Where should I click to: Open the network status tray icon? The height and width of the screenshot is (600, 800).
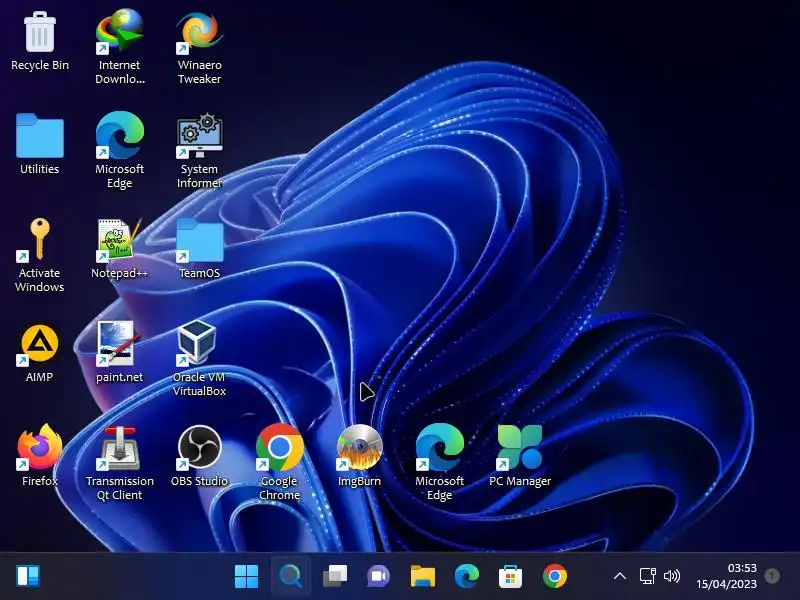648,577
